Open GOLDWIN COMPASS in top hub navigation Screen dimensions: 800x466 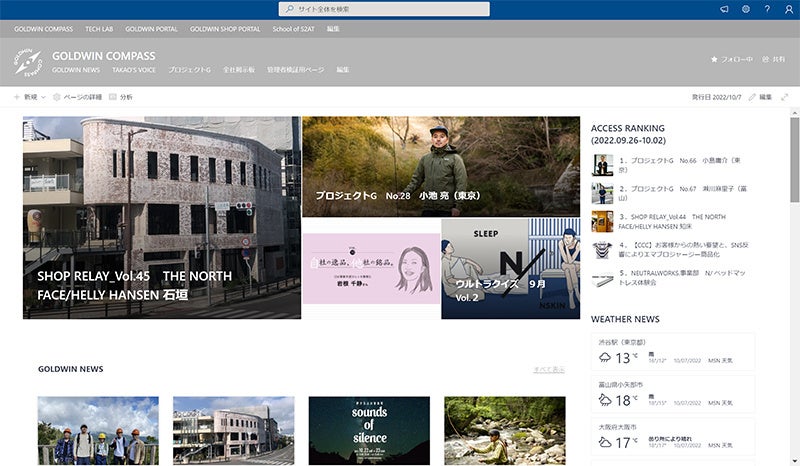tap(43, 29)
